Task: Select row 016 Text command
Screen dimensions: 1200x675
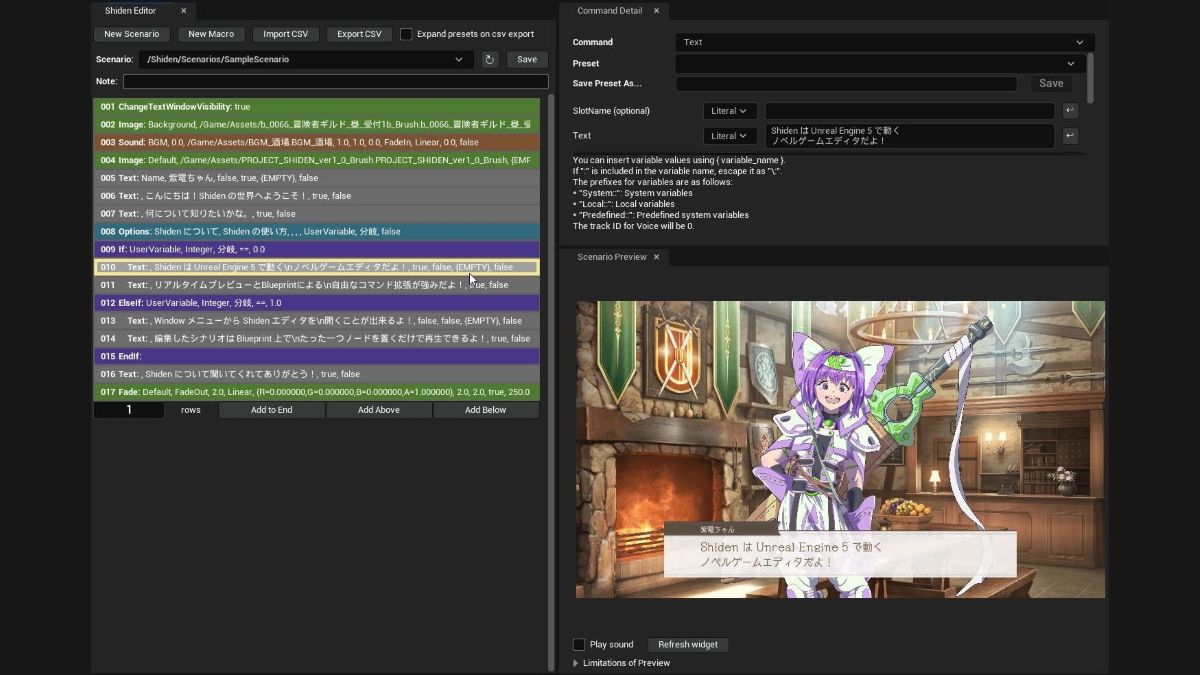Action: click(317, 374)
